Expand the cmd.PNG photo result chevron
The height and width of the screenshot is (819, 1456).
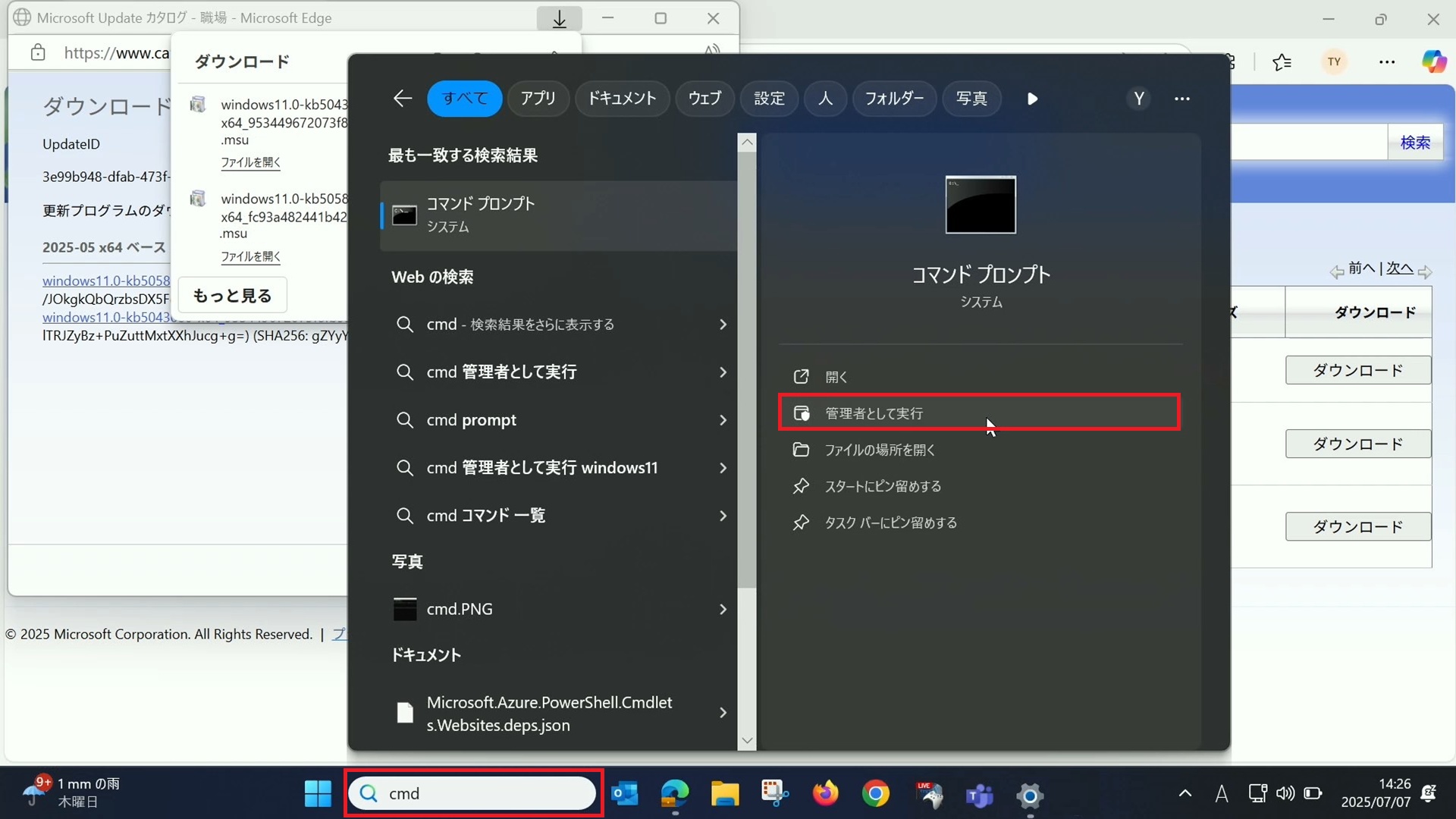click(x=722, y=609)
